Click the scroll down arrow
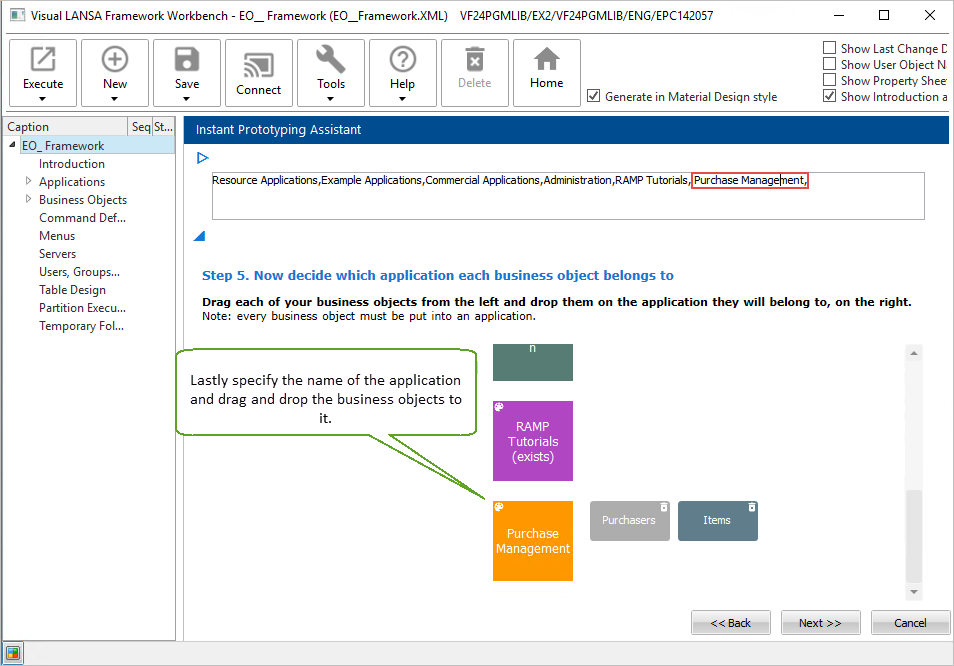The height and width of the screenshot is (666, 954). (x=913, y=591)
